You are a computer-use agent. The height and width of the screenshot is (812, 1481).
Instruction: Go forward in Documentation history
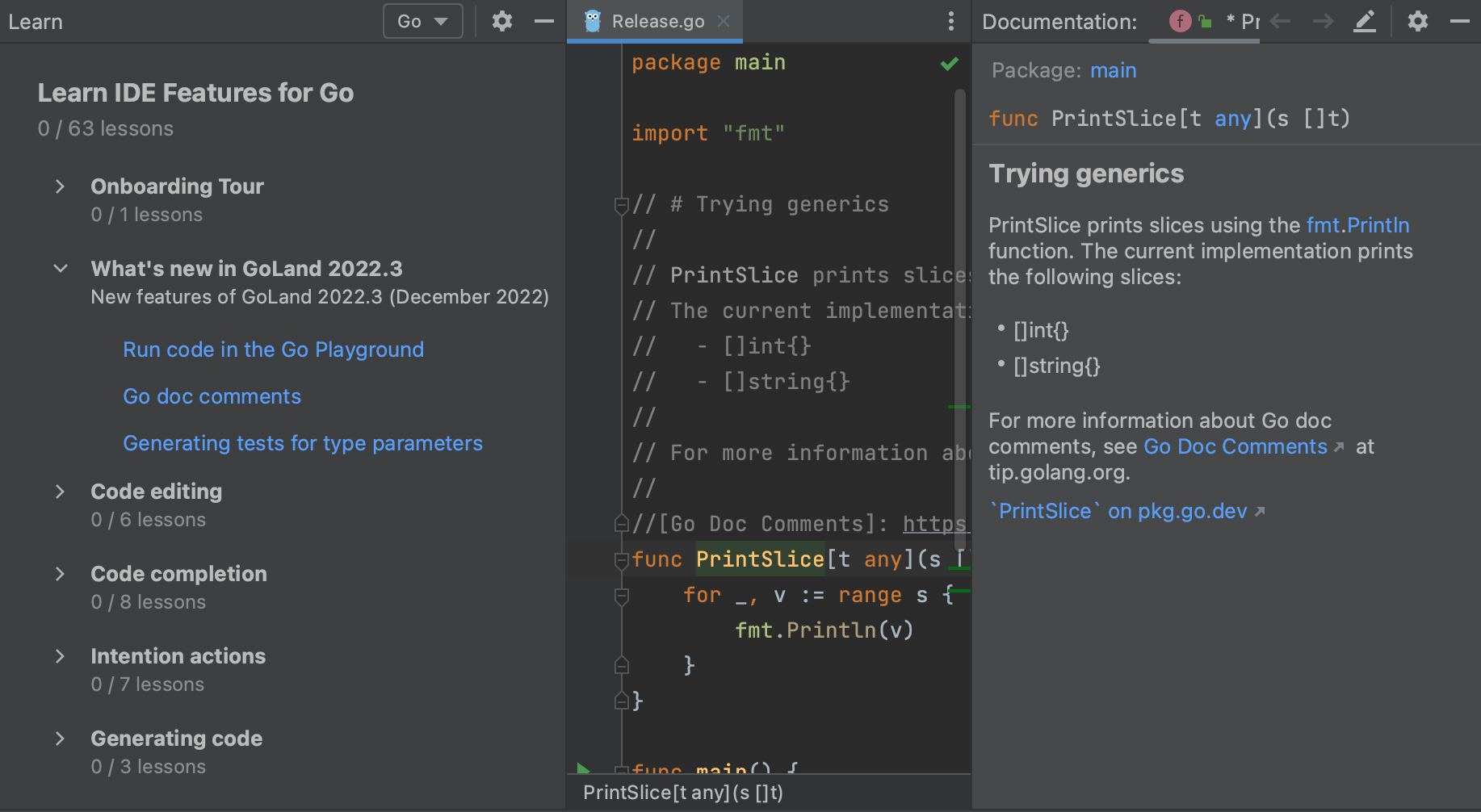click(x=1323, y=21)
